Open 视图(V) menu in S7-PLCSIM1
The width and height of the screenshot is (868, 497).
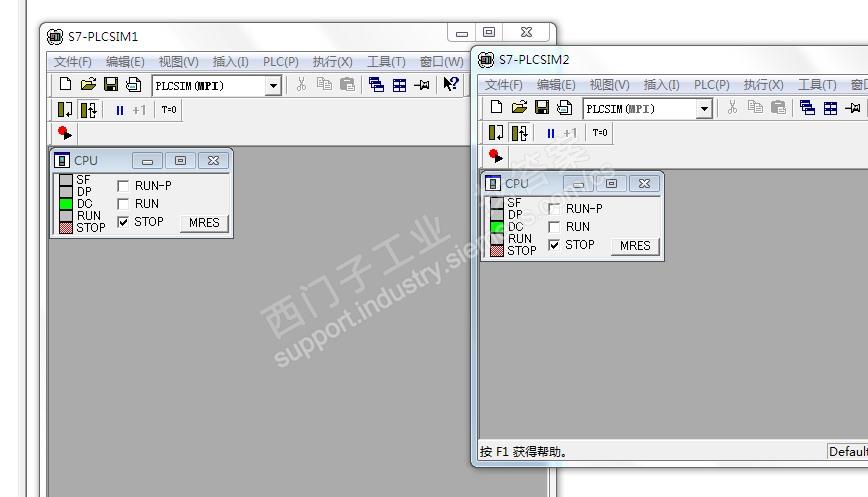point(178,61)
